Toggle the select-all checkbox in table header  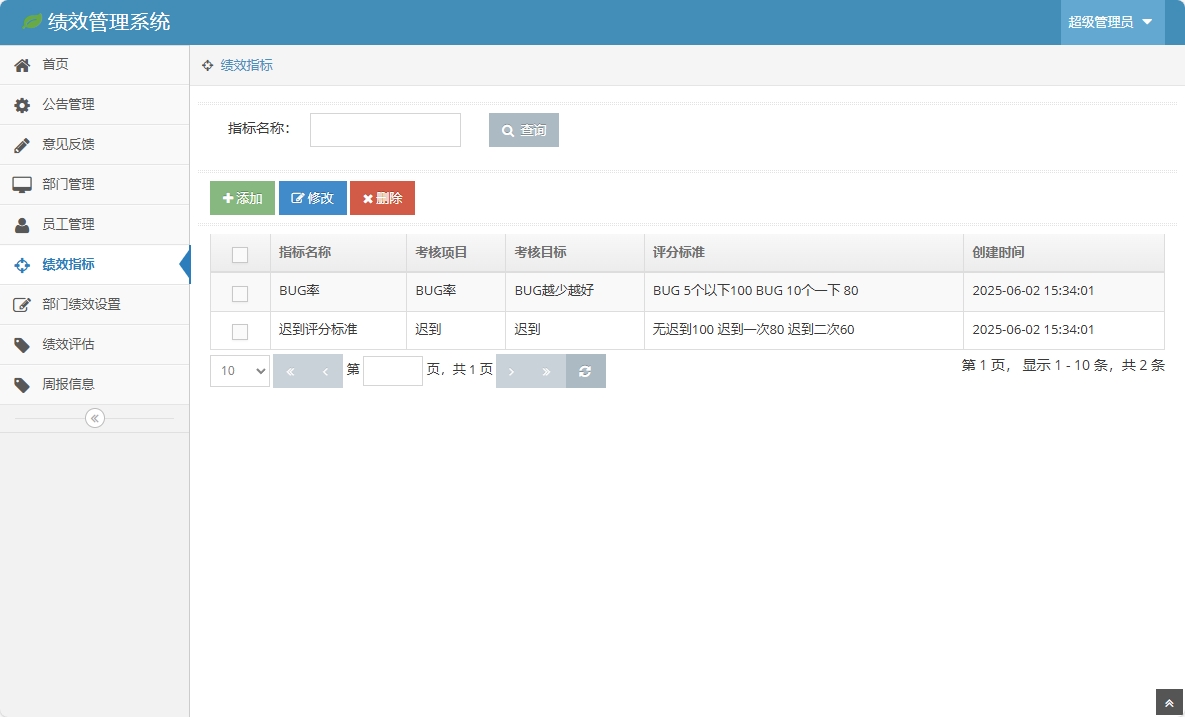(x=240, y=254)
